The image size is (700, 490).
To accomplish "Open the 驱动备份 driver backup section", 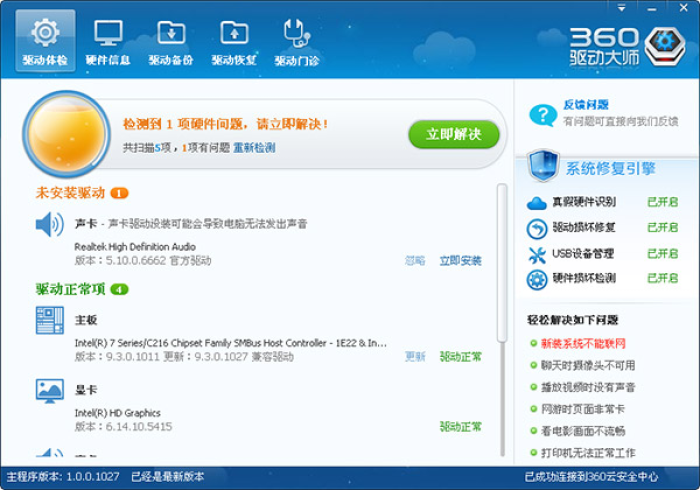I will (x=171, y=41).
